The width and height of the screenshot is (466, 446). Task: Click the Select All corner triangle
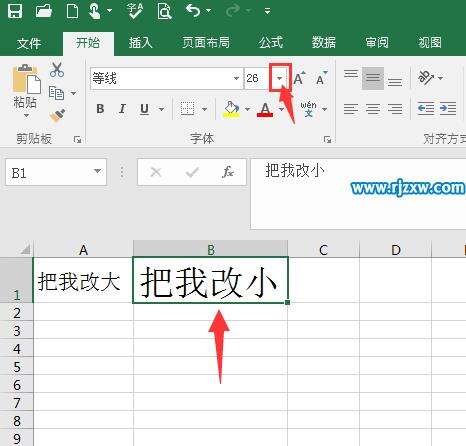(x=25, y=249)
